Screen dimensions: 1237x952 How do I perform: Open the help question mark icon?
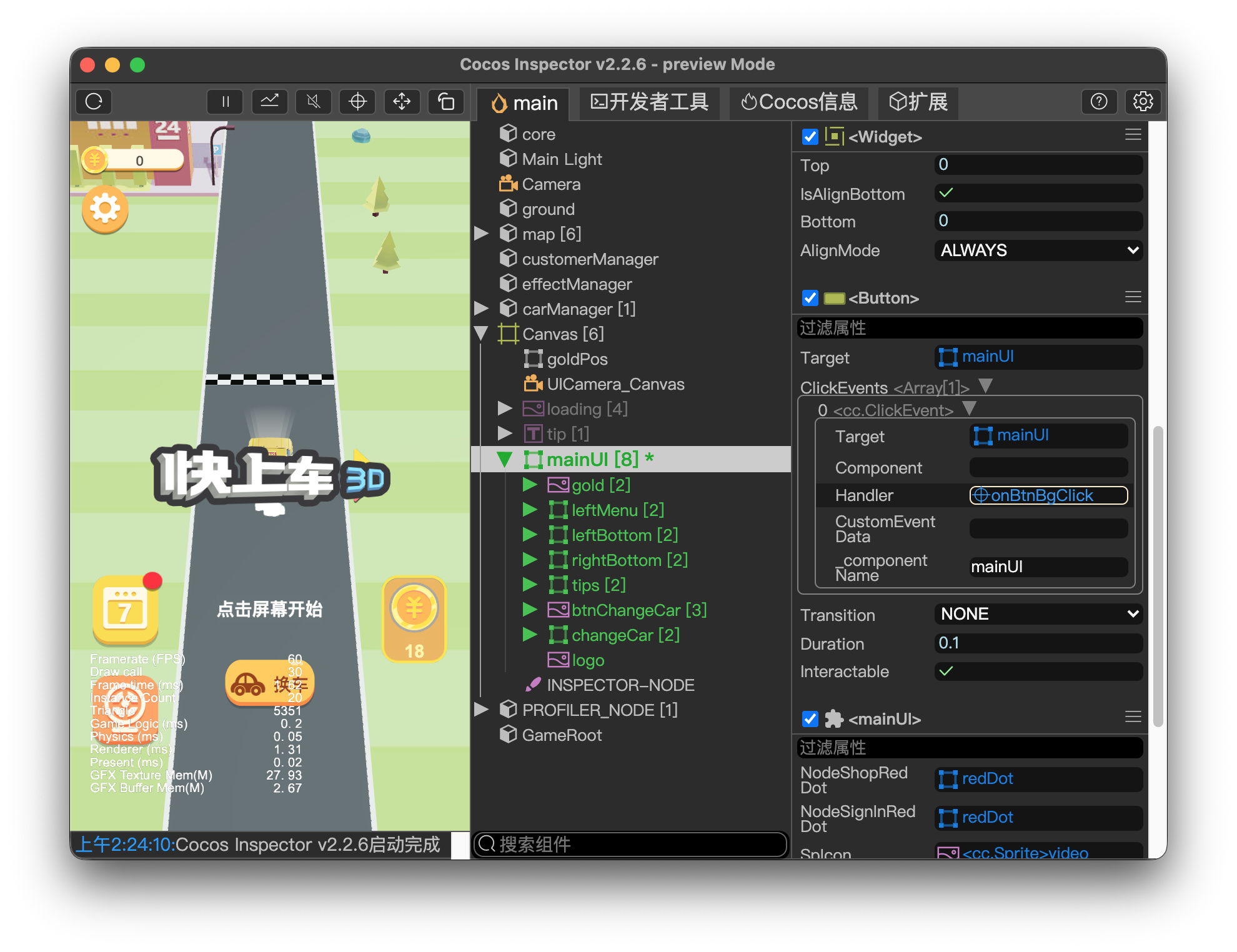point(1098,101)
